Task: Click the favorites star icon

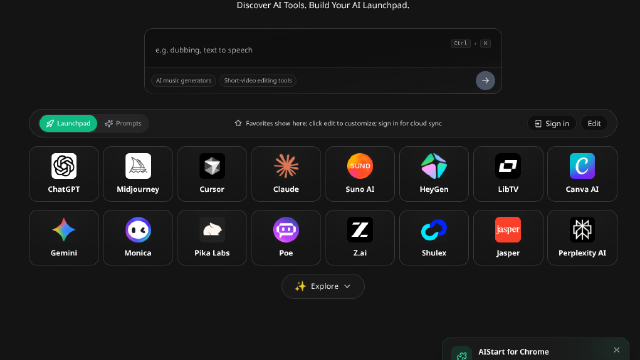Action: tap(238, 123)
